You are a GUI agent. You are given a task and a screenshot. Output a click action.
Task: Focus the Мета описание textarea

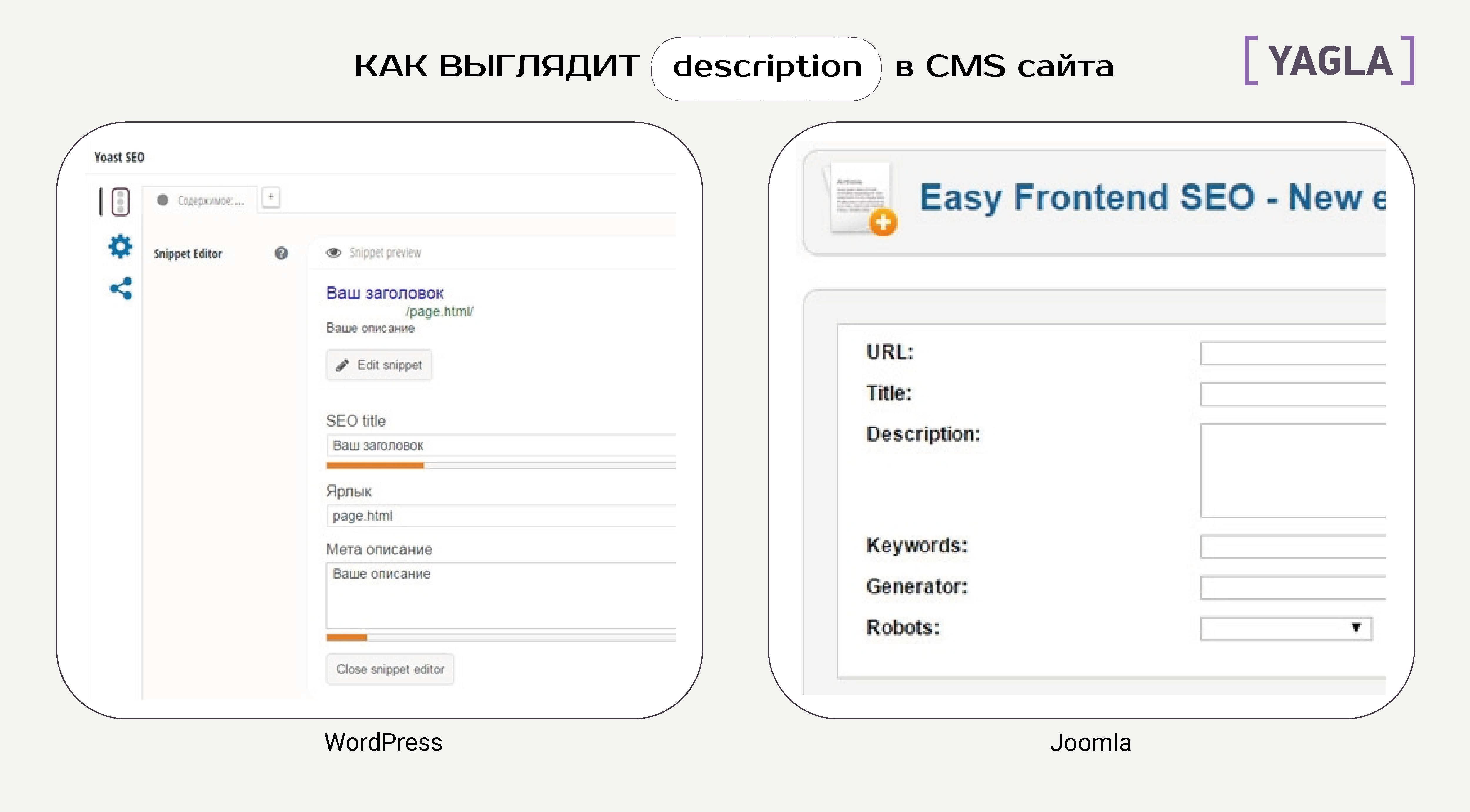point(501,596)
